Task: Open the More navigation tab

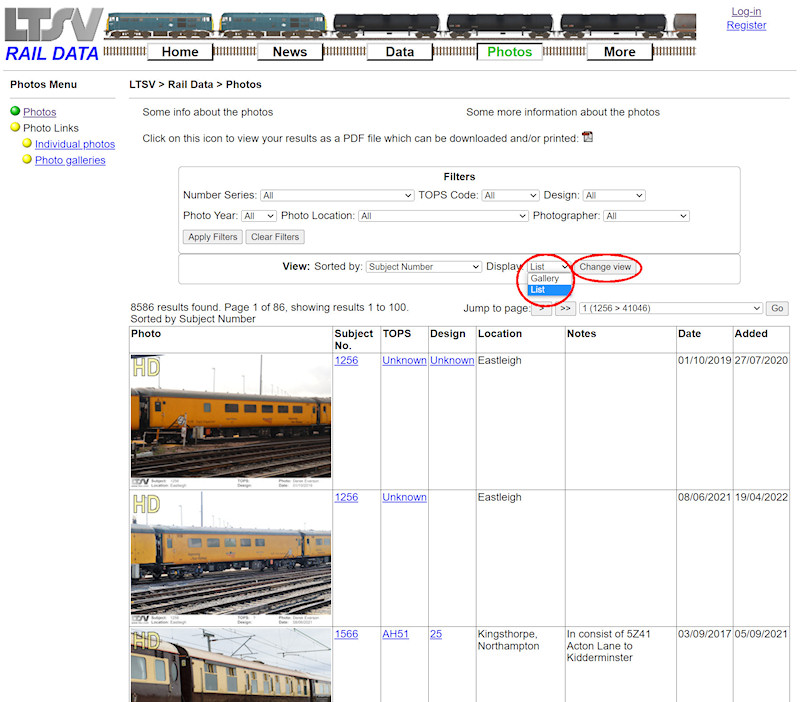Action: tap(619, 51)
